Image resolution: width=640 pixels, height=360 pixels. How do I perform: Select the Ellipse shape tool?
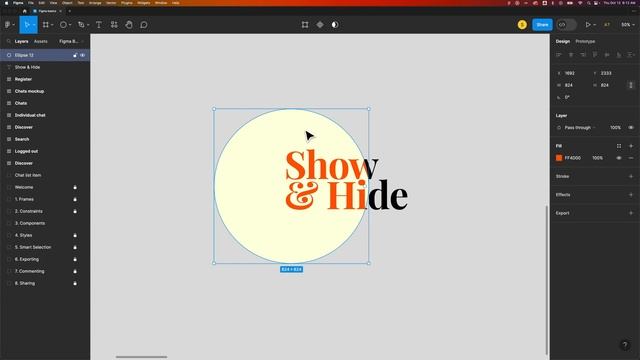coord(63,25)
